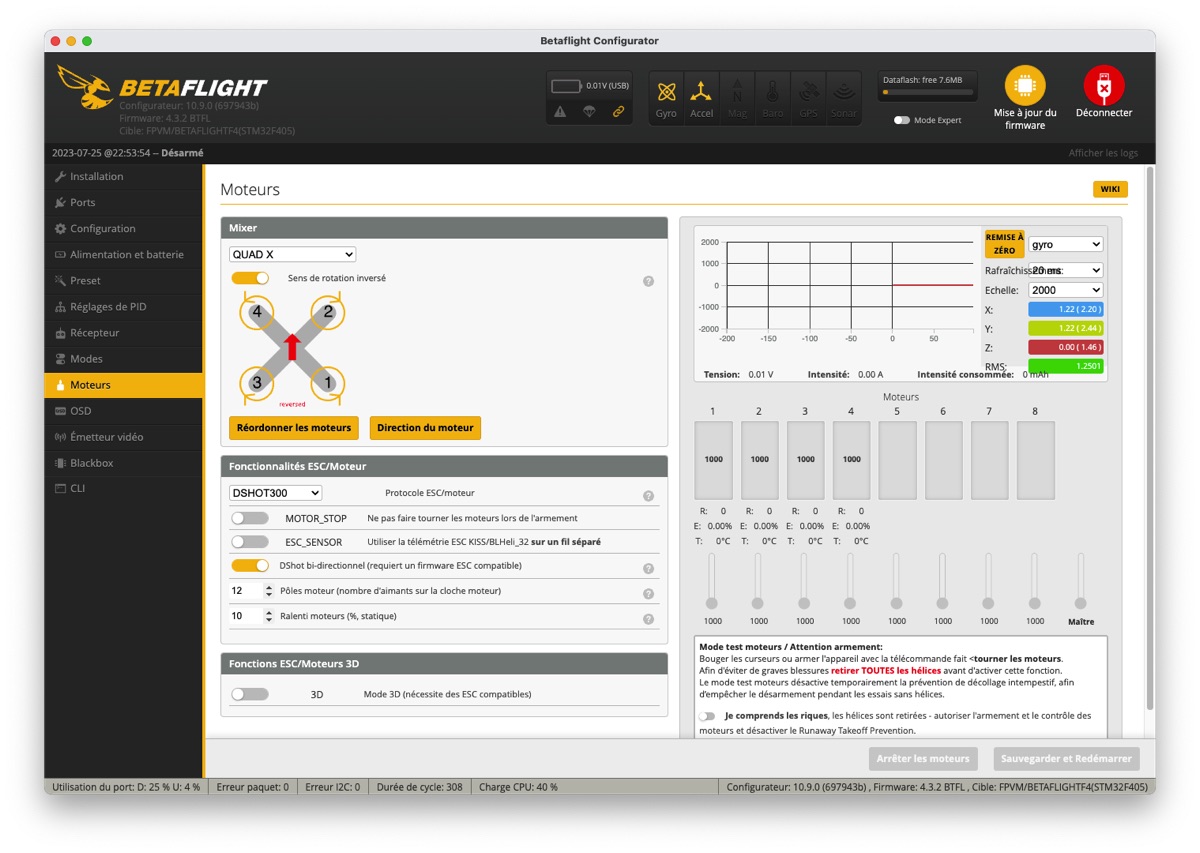Toggle Mode Expert switch

click(902, 120)
